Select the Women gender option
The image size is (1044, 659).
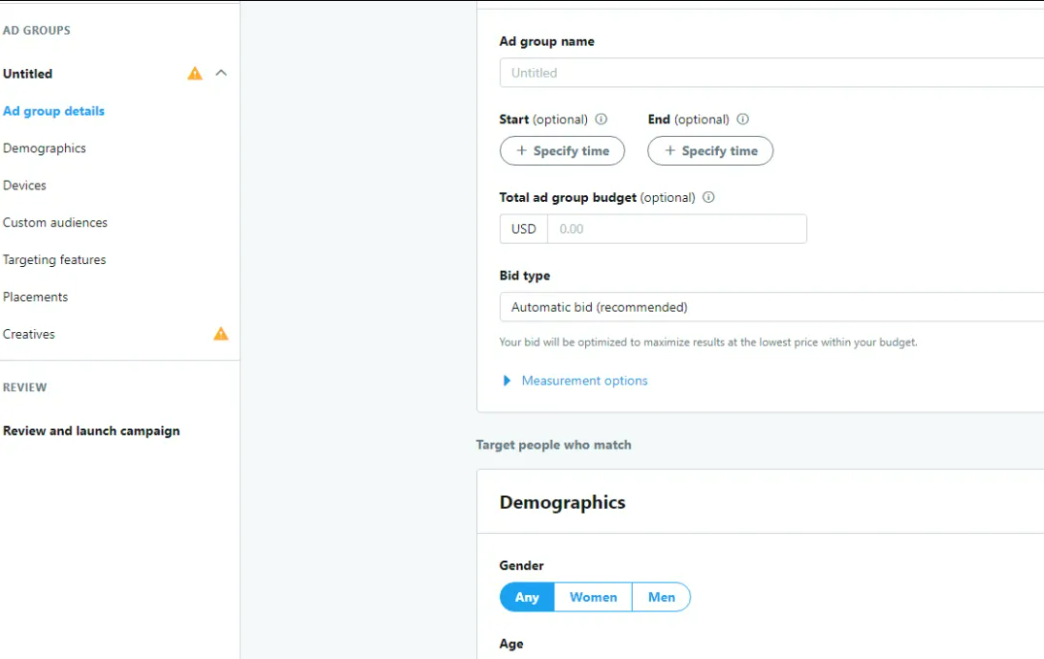coord(593,597)
